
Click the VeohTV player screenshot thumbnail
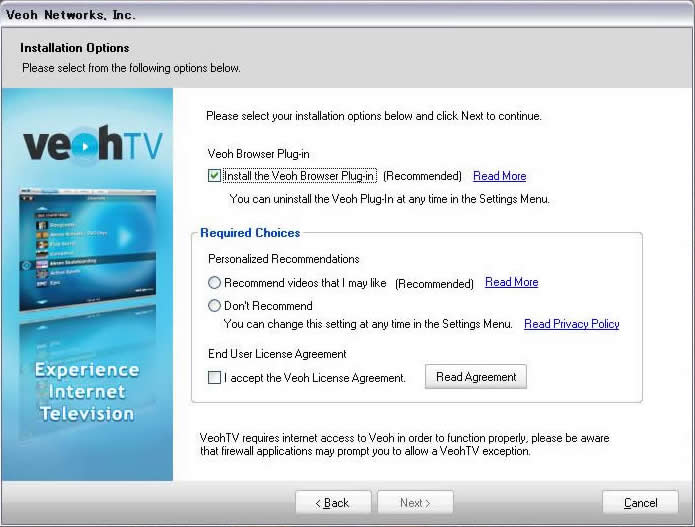click(x=88, y=249)
